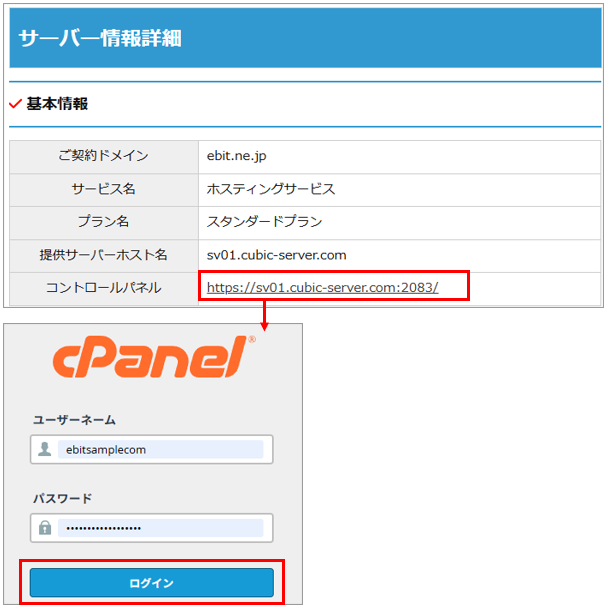Select the ホスティングサービス service value
The image size is (607, 607).
pyautogui.click(x=270, y=189)
